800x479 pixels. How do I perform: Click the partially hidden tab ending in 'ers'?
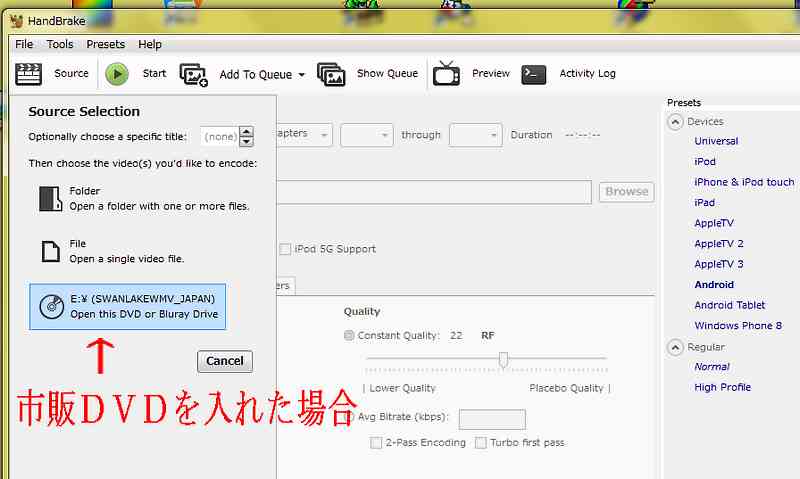(286, 286)
